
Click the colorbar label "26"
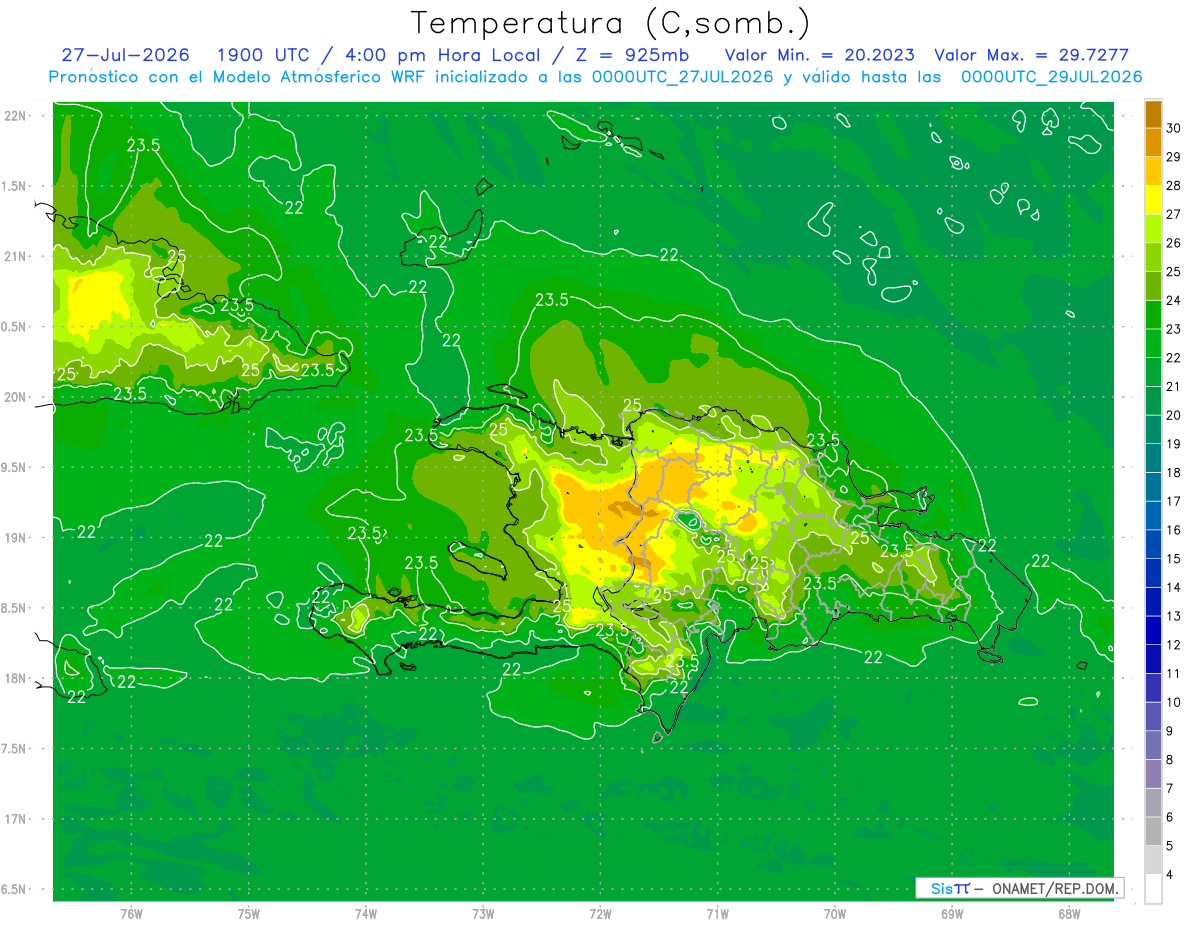(x=1173, y=243)
